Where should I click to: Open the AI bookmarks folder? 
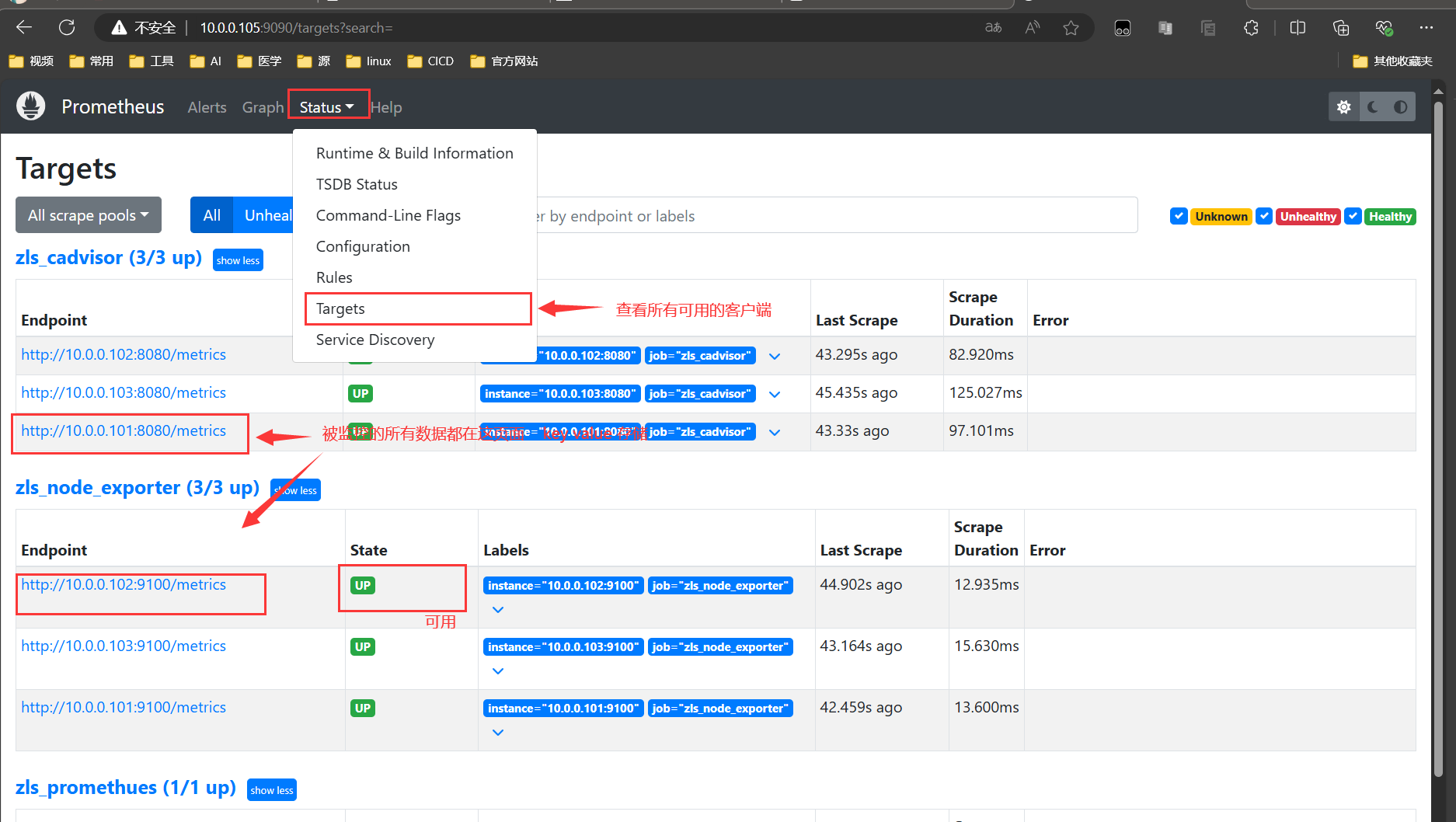pos(205,61)
